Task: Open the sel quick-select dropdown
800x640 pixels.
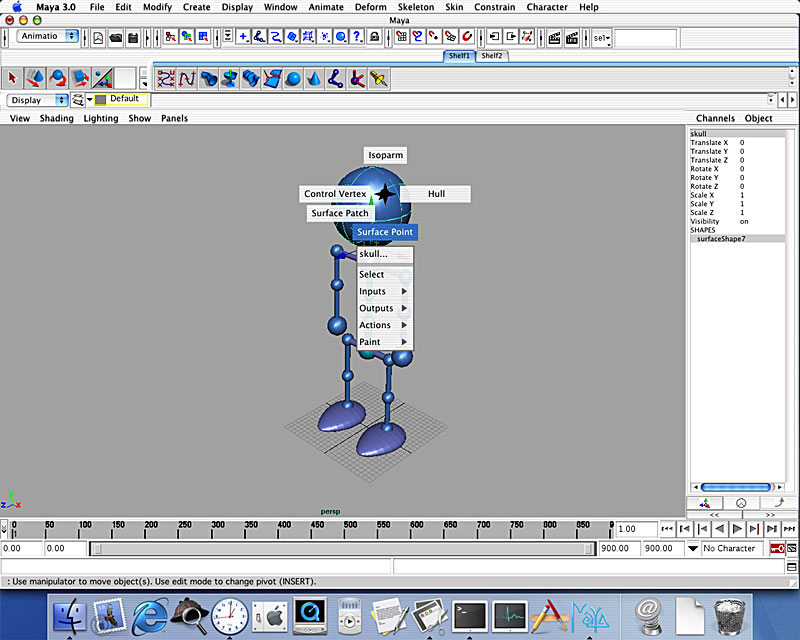Action: 602,38
